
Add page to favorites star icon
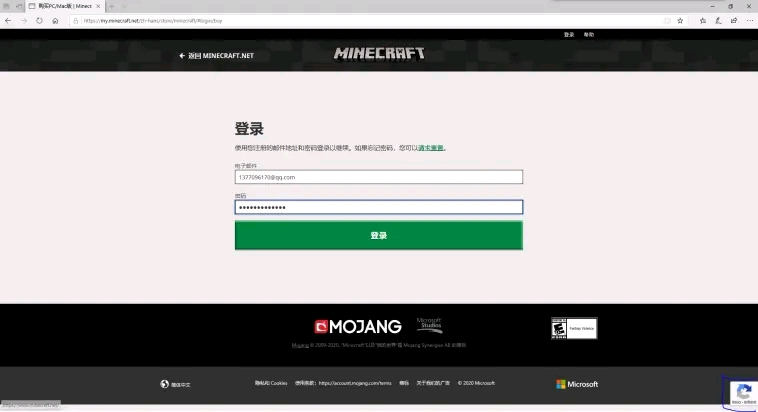pyautogui.click(x=680, y=21)
